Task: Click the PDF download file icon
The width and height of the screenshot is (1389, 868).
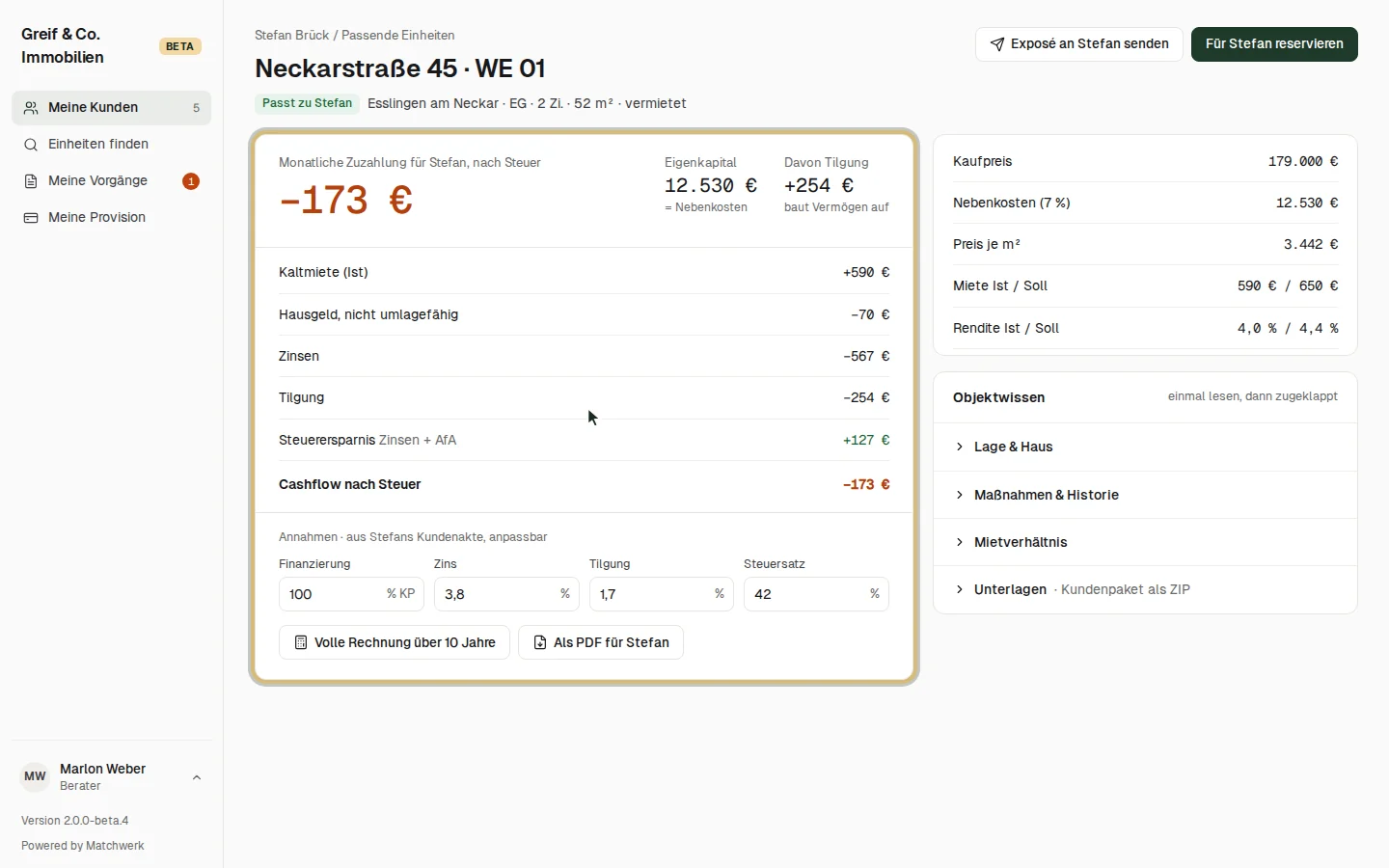Action: click(540, 642)
